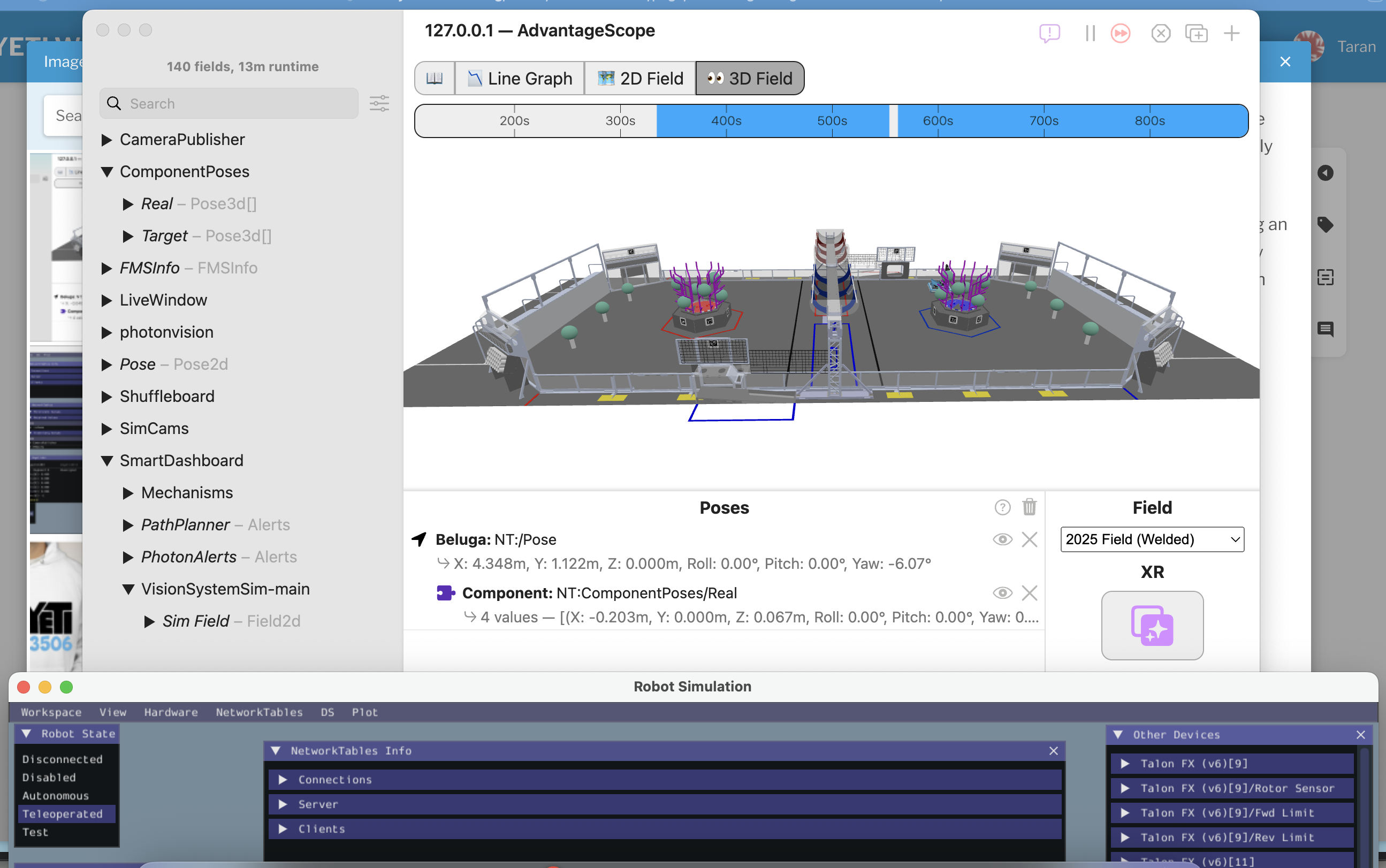The width and height of the screenshot is (1386, 868).
Task: Click the feedback speech bubble icon
Action: coord(1049,33)
